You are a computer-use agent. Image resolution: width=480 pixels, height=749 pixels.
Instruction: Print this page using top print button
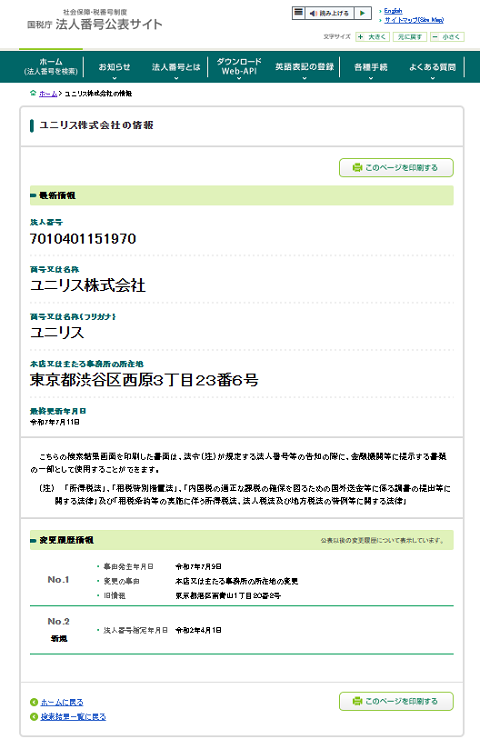pyautogui.click(x=396, y=168)
